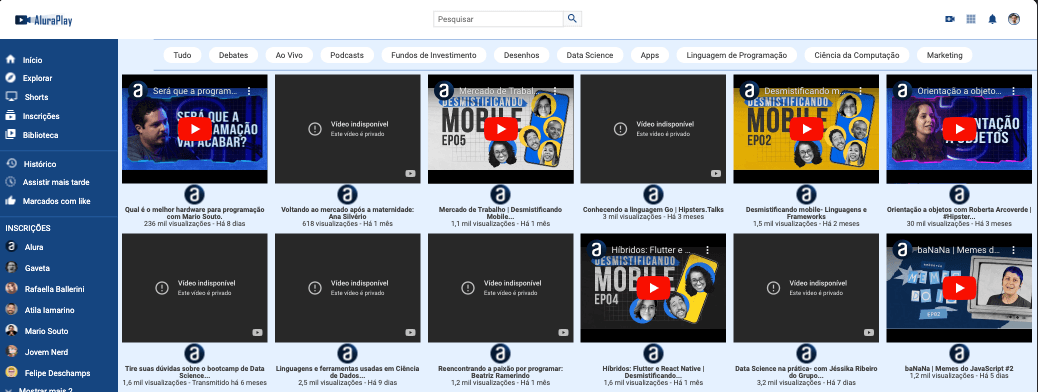Screen dimensions: 1038x392
Task: Select the Podcasts filter chip
Action: pos(347,55)
